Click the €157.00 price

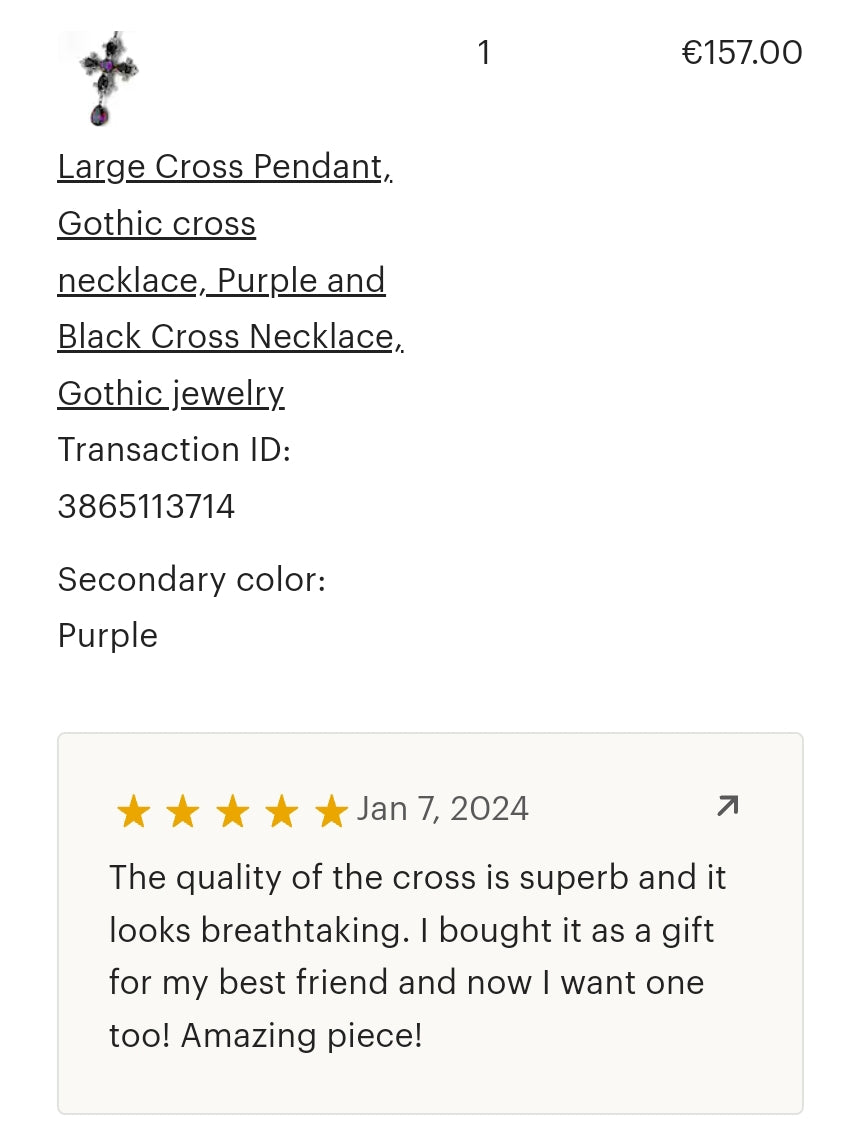741,53
